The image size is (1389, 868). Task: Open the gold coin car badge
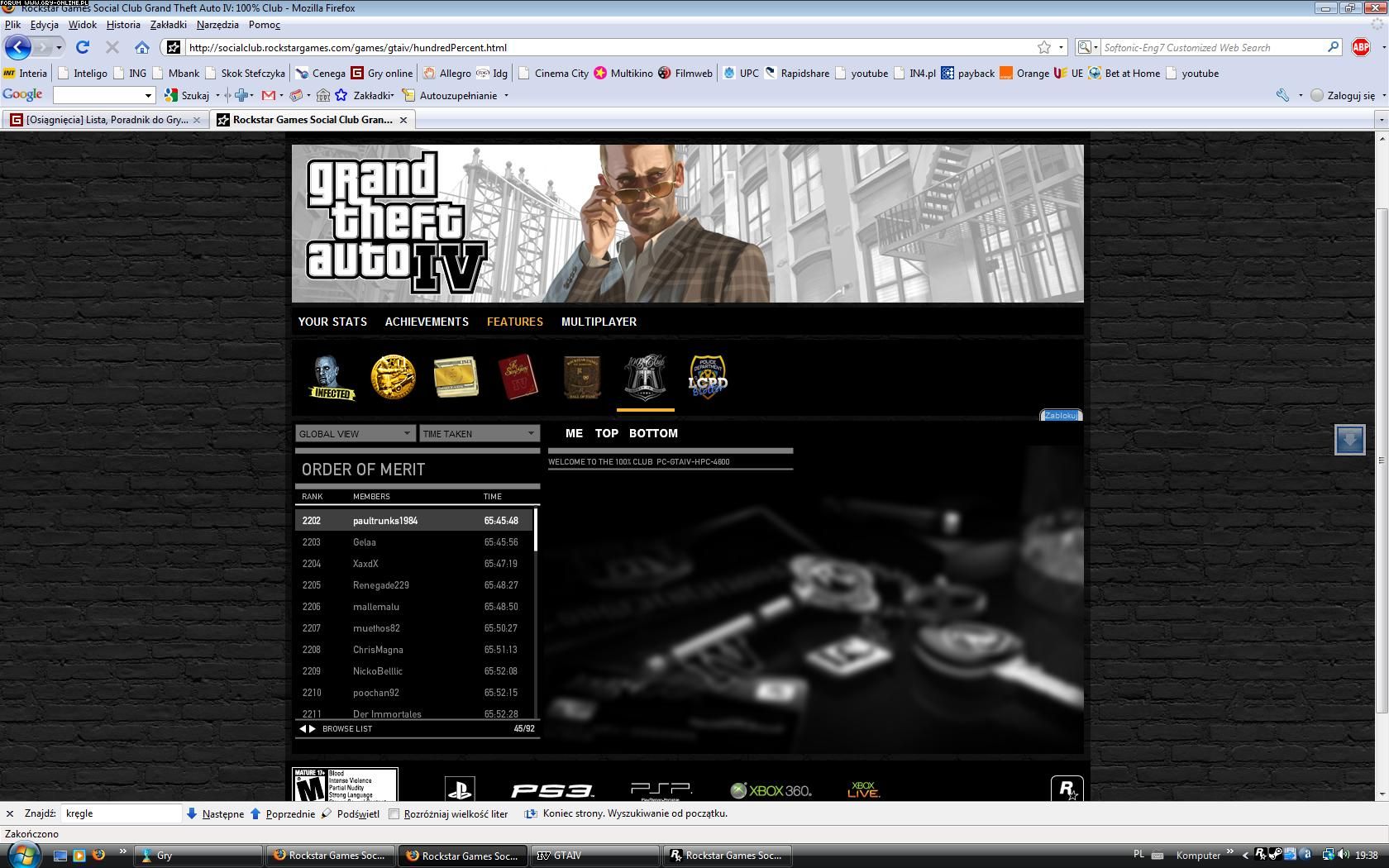pyautogui.click(x=393, y=377)
